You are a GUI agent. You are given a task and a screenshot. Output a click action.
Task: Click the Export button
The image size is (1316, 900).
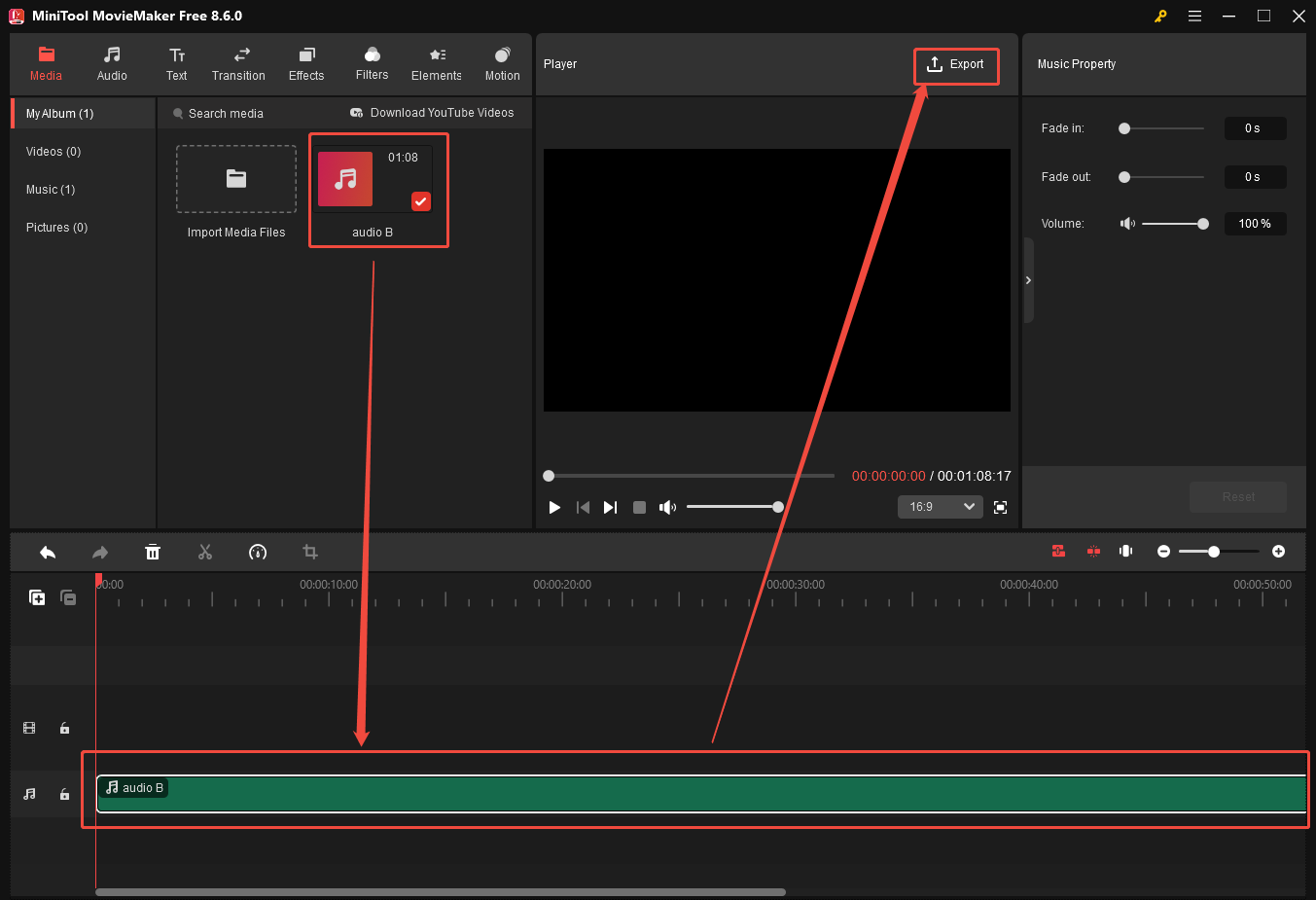[956, 64]
